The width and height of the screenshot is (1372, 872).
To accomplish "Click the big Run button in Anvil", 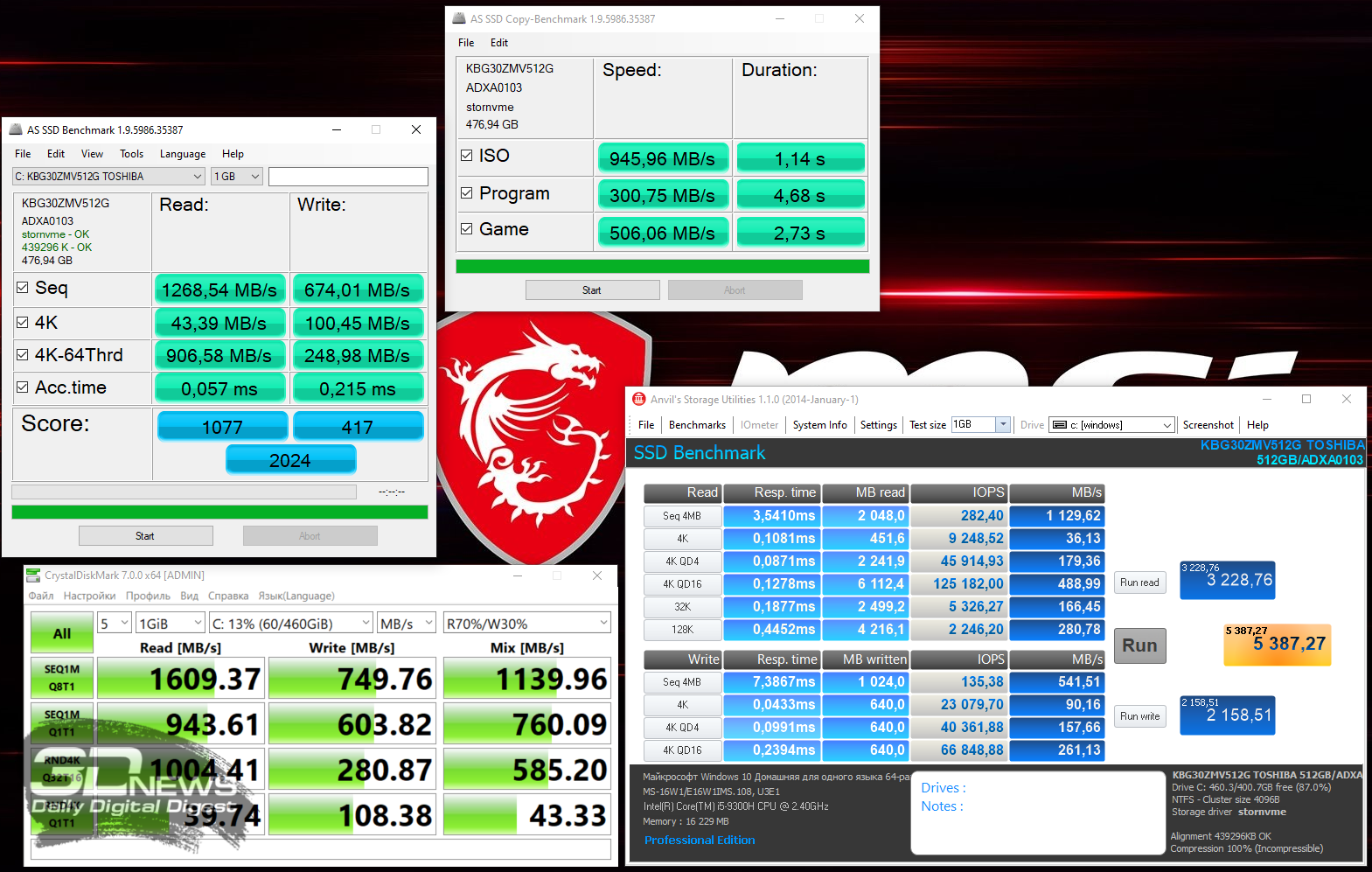I will click(x=1140, y=645).
